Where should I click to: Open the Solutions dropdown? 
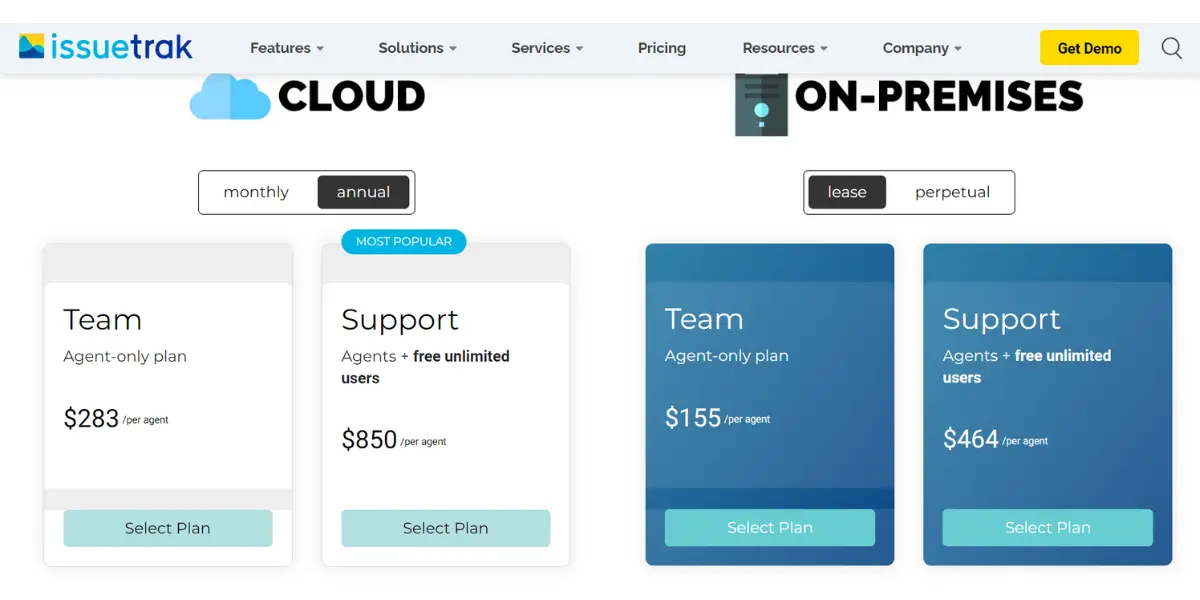coord(417,48)
